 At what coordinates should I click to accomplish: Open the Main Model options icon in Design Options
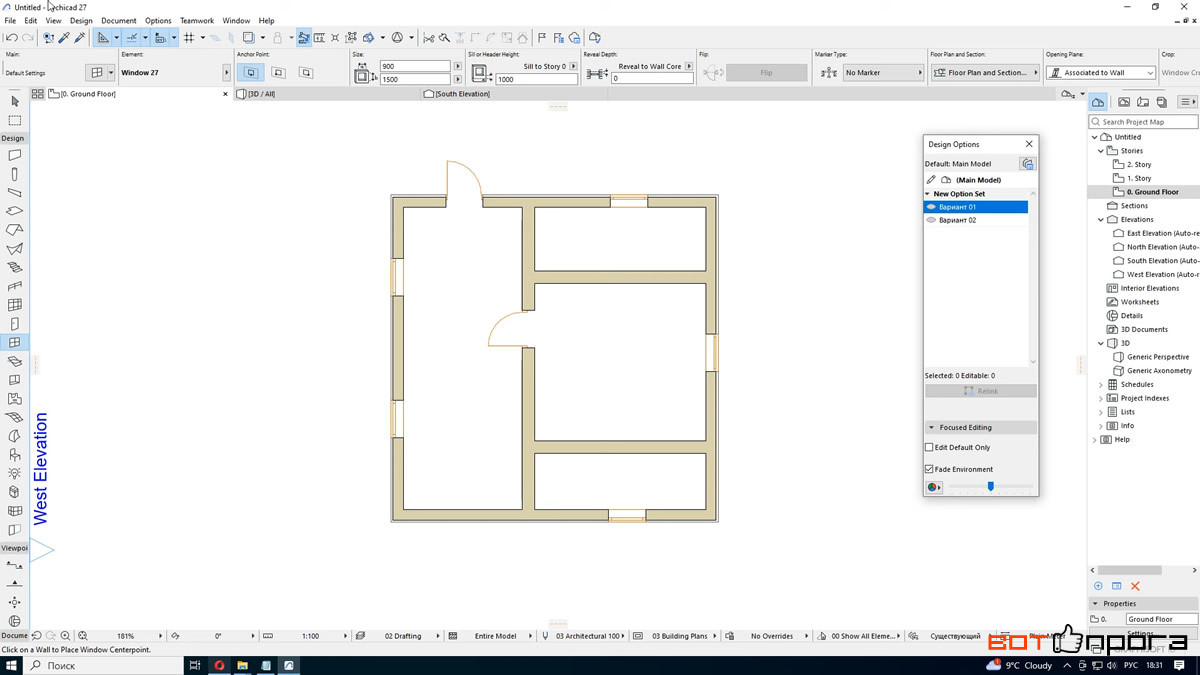[1027, 164]
